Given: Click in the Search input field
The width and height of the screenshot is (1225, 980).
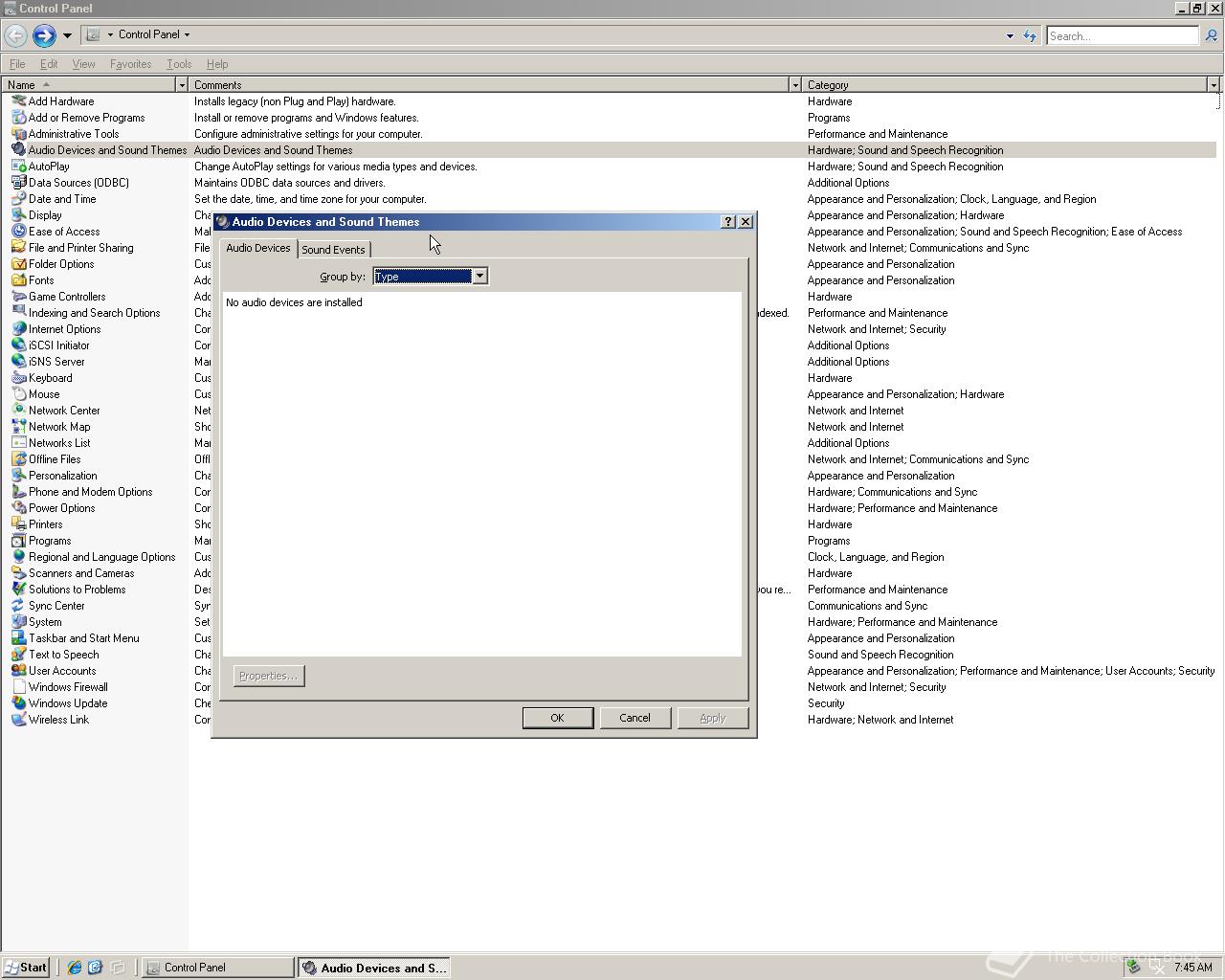Looking at the screenshot, I should 1122,35.
